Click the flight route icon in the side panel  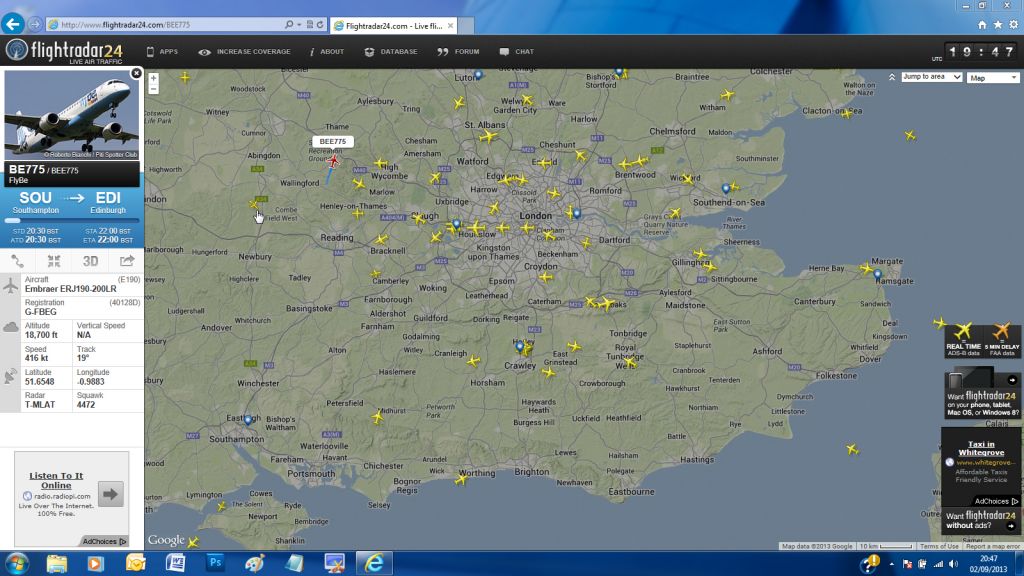click(x=18, y=261)
